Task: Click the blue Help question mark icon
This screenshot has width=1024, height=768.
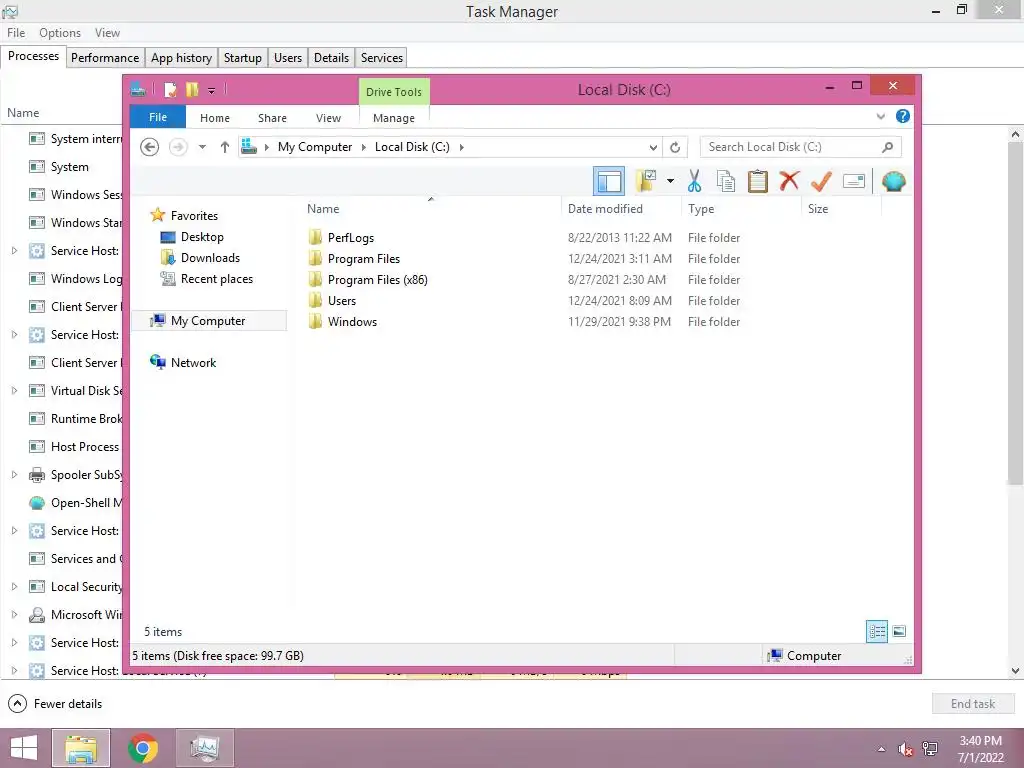Action: coord(903,116)
